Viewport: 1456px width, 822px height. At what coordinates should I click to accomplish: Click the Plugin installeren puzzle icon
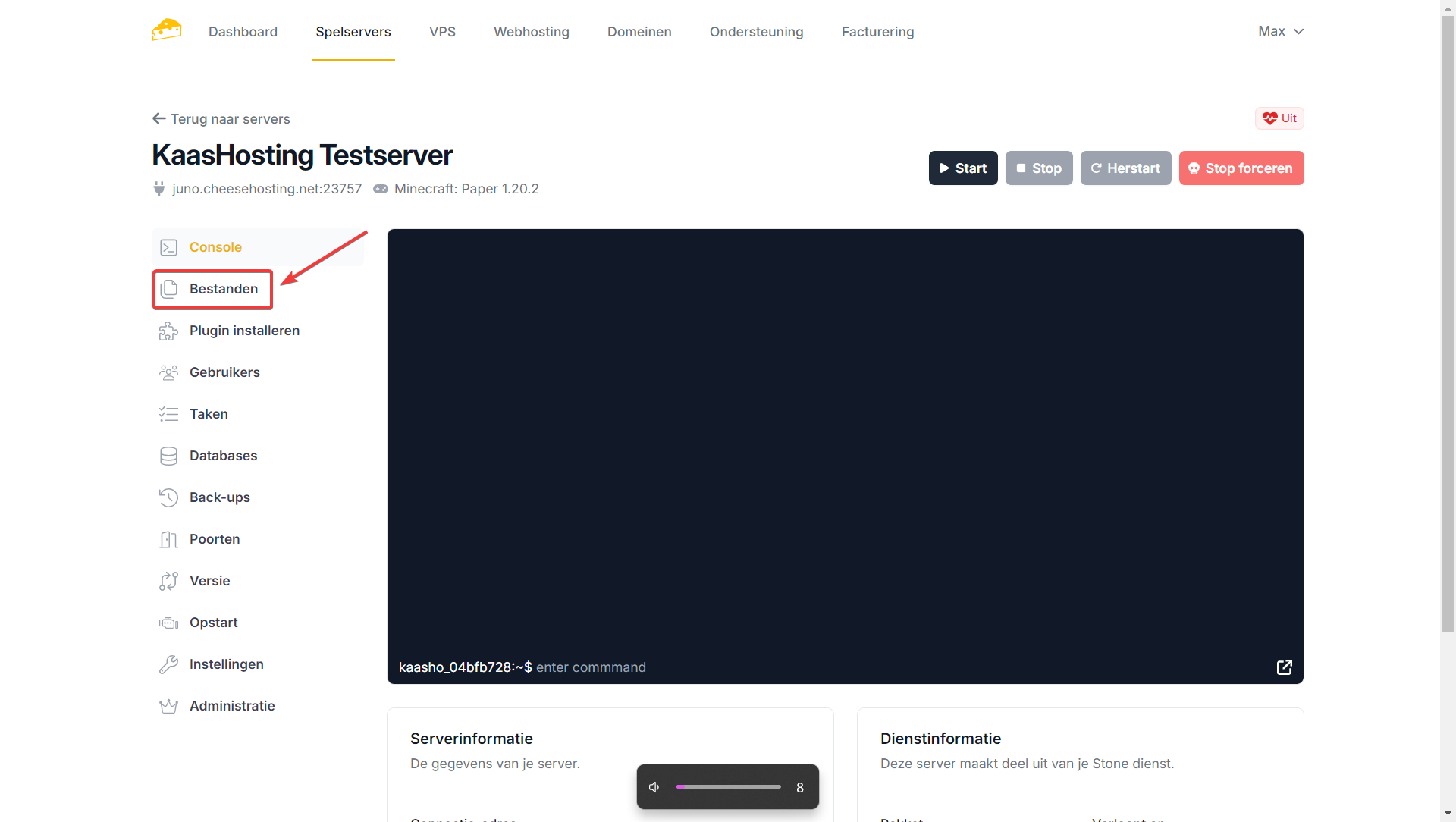[168, 331]
